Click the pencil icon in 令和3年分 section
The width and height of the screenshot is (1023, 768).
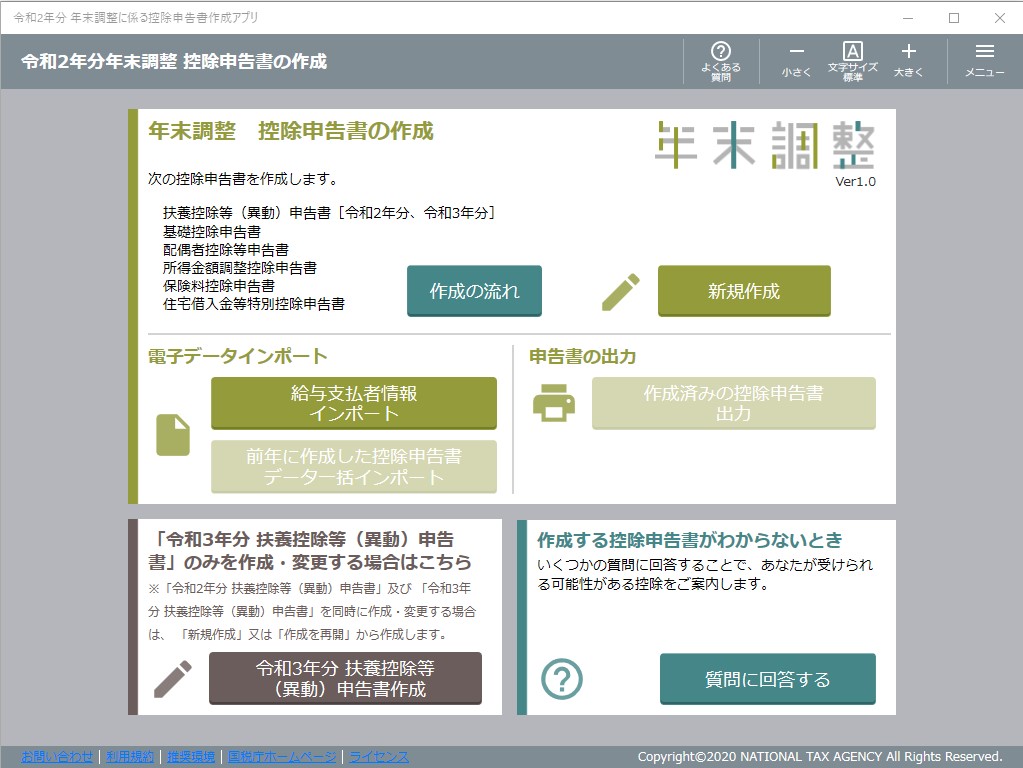172,677
